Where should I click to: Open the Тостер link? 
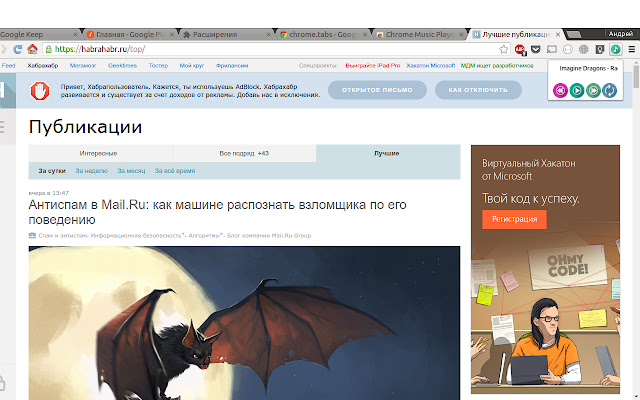click(x=158, y=65)
